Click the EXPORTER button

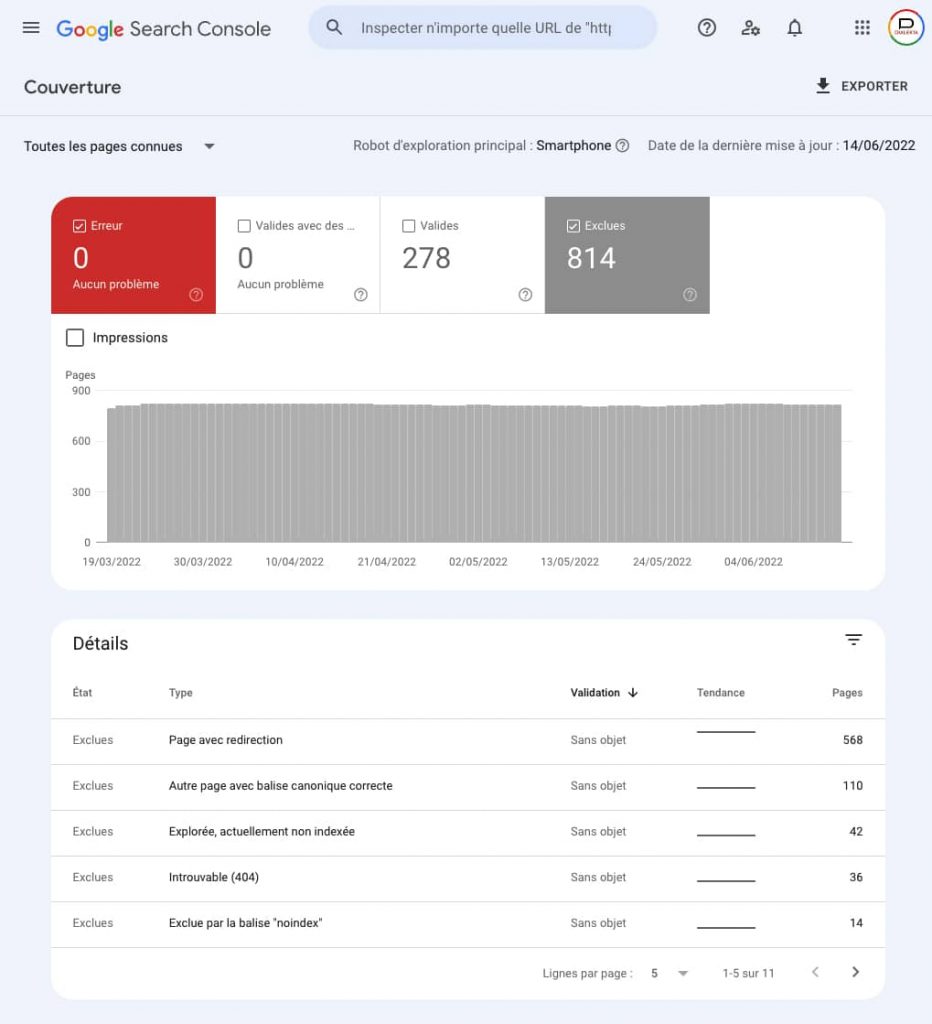(862, 86)
